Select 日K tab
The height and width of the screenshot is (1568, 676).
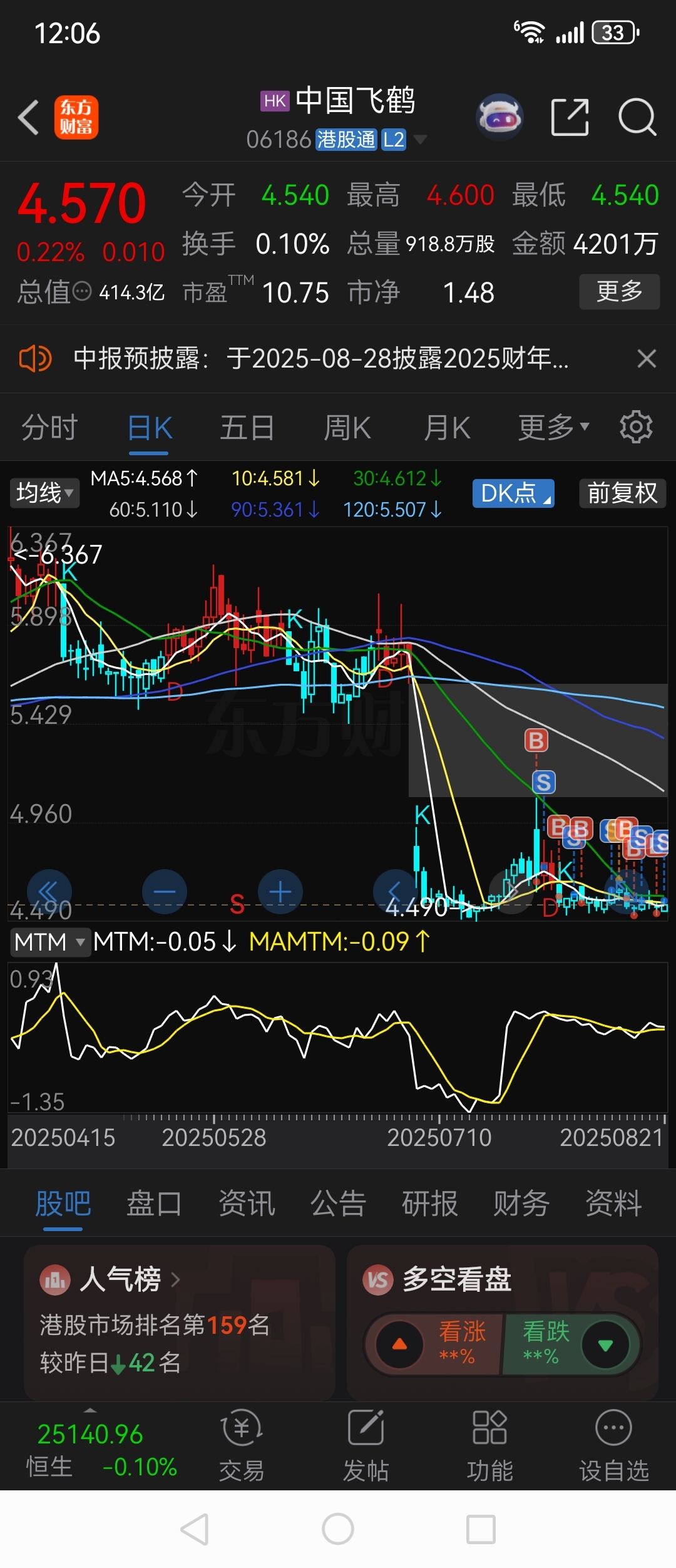click(x=150, y=428)
